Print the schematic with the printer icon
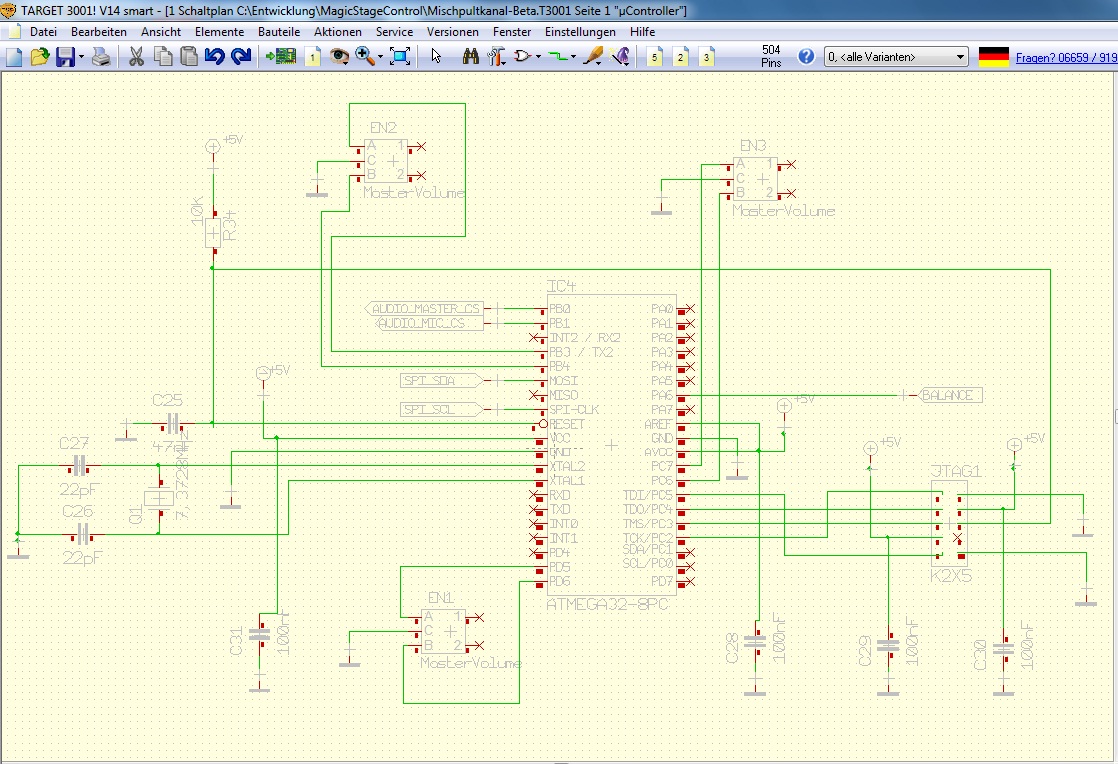The width and height of the screenshot is (1118, 764). click(x=101, y=57)
